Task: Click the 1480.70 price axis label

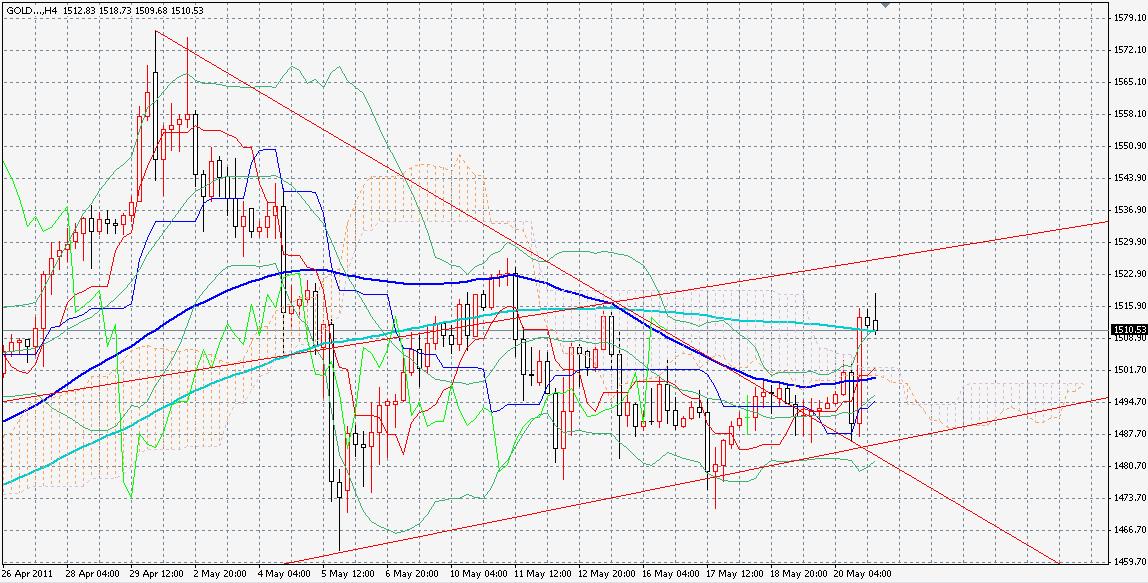Action: (x=1128, y=466)
